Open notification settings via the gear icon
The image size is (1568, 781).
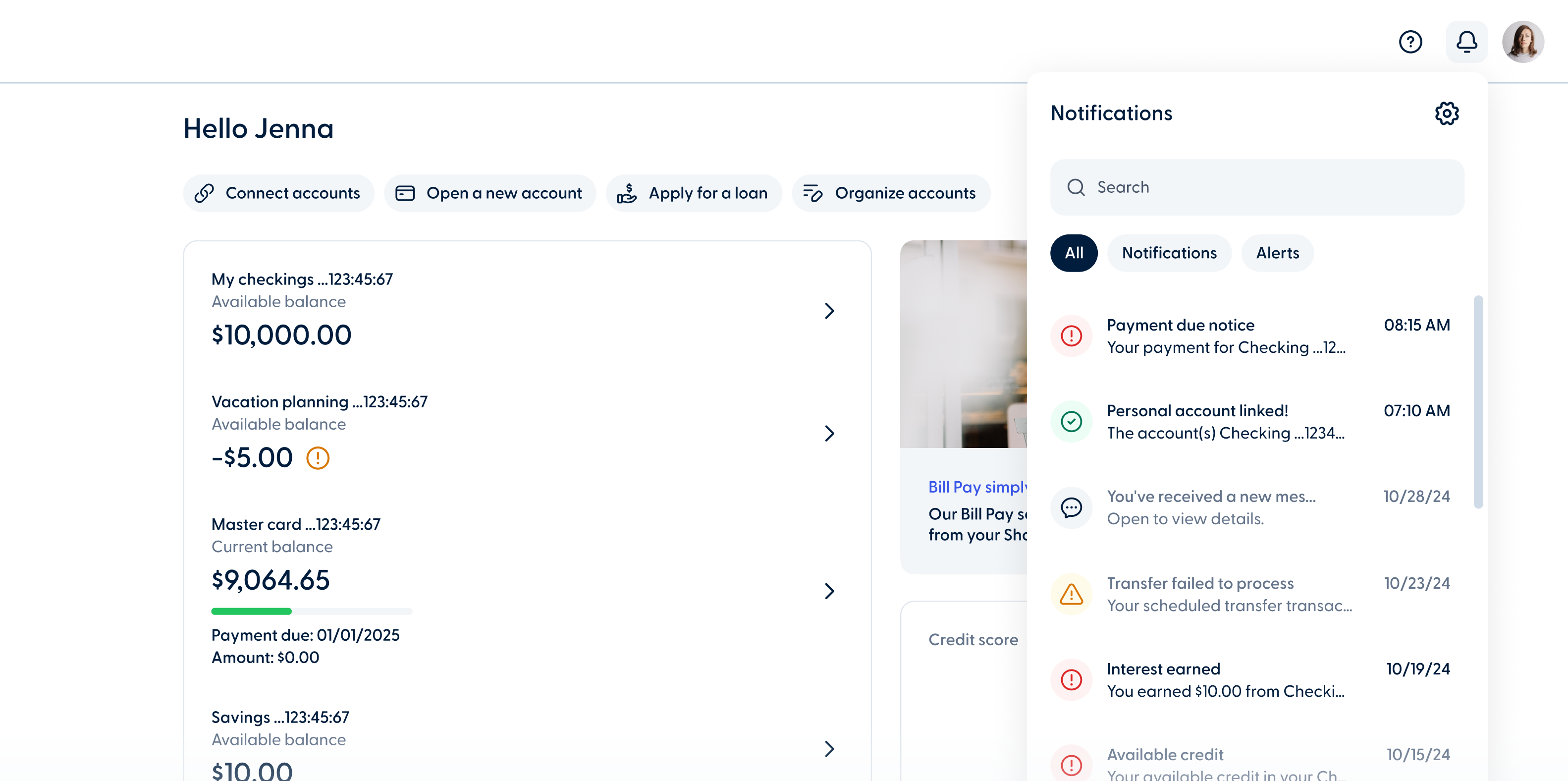(1448, 113)
